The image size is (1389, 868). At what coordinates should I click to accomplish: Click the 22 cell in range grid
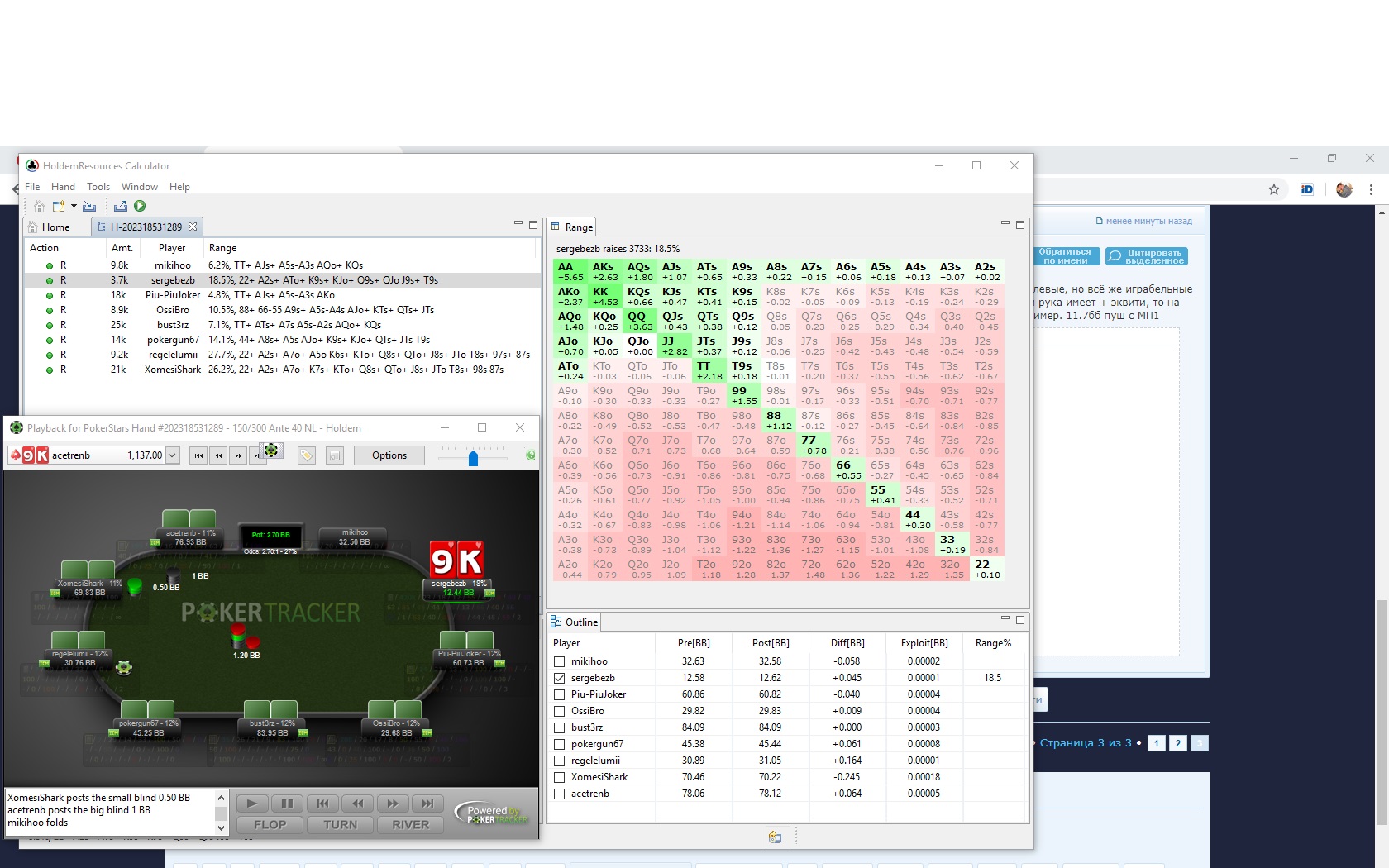pos(986,569)
